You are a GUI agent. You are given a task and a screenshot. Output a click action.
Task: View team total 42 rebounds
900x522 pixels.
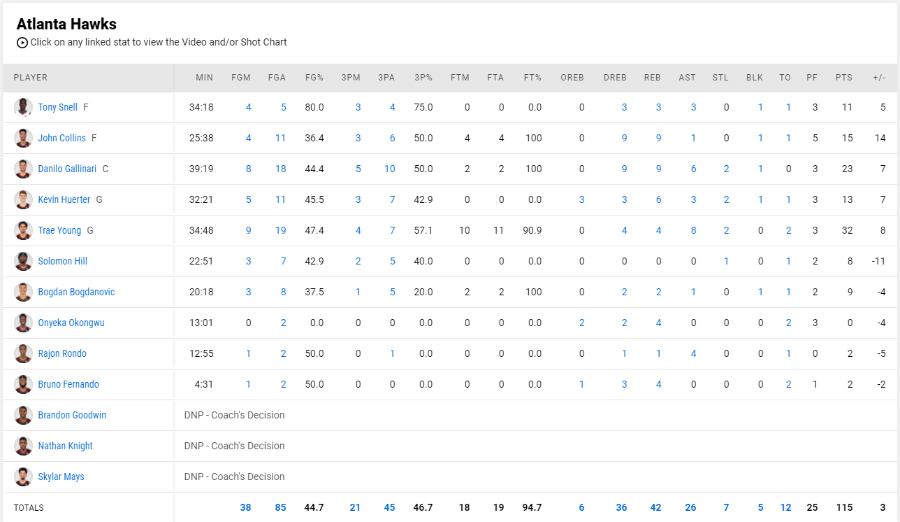655,508
